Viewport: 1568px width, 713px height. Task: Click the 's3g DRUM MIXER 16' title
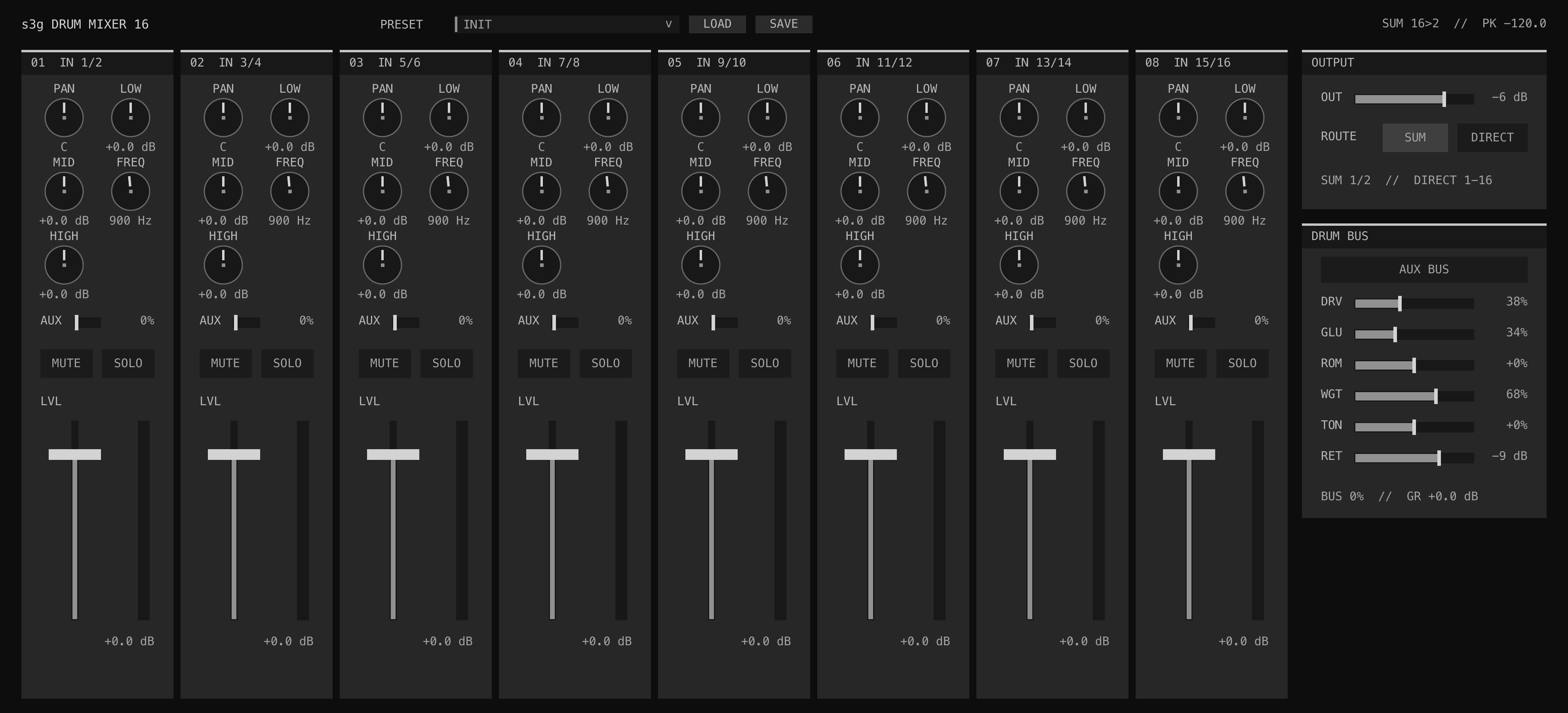pos(85,24)
